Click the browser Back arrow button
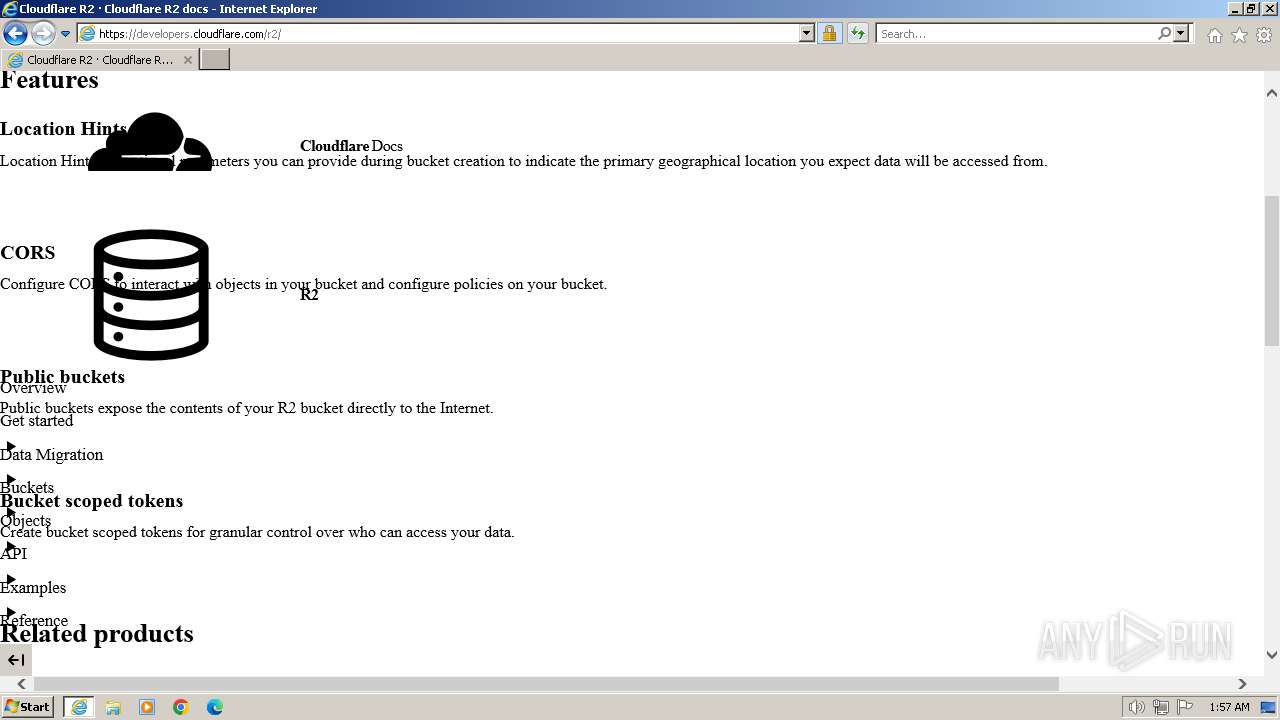Viewport: 1280px width, 720px height. pos(15,33)
